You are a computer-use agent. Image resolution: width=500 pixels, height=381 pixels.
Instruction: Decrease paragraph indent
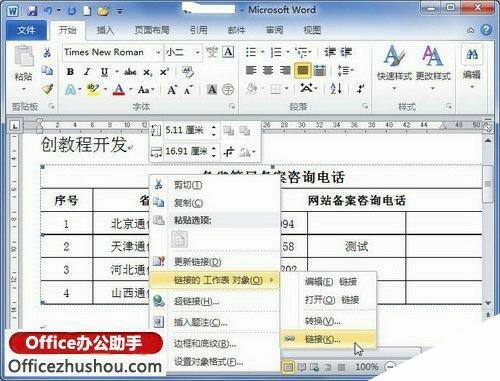click(x=330, y=52)
